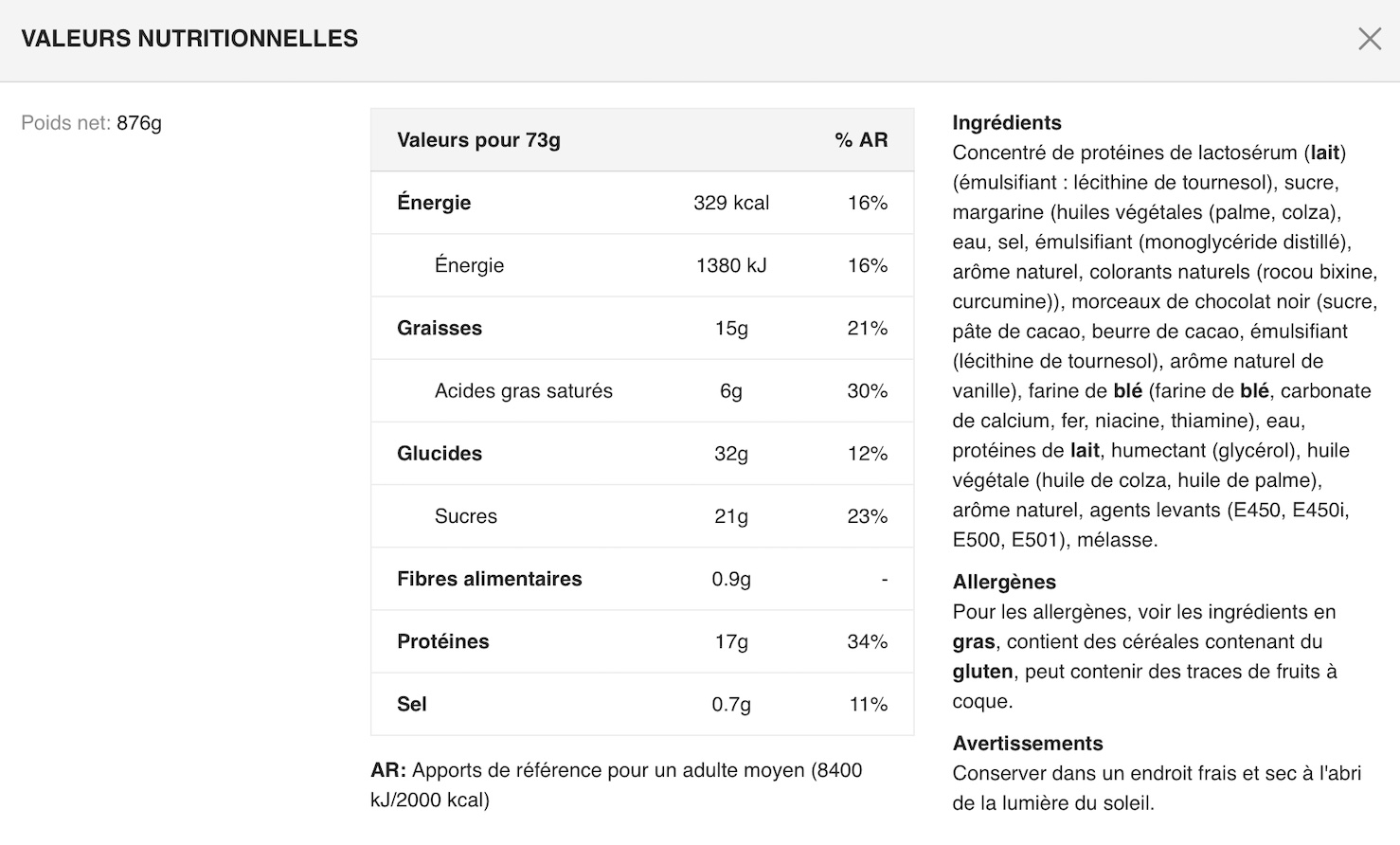Click the AR reference intake footnote
The height and width of the screenshot is (845, 1400).
tap(616, 784)
